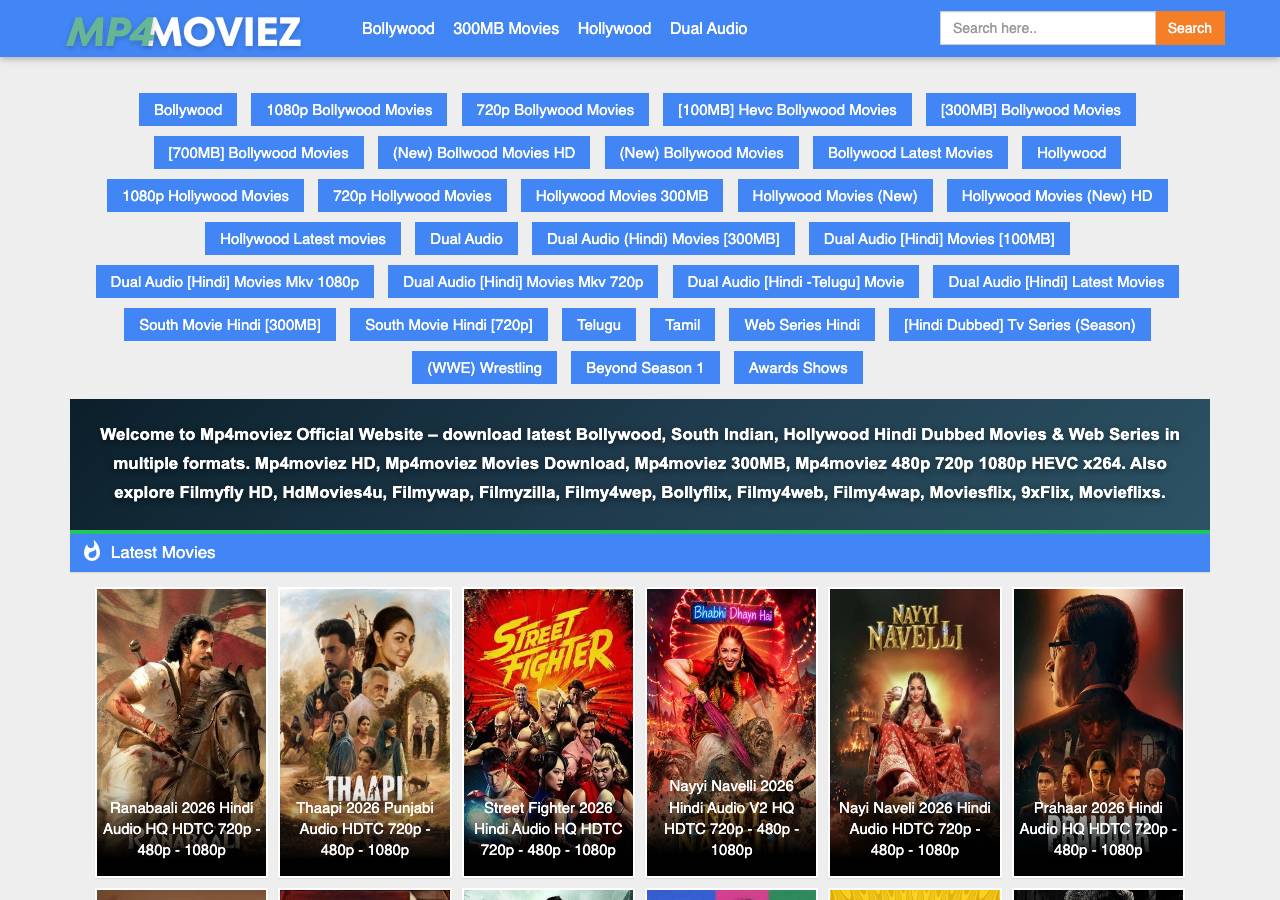Open the (WWE) Wrestling category
1280x900 pixels.
(484, 368)
